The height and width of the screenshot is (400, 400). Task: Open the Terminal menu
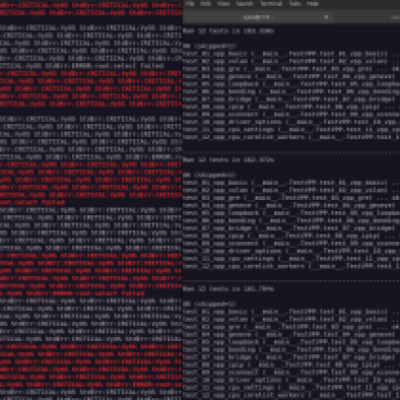pos(271,4)
